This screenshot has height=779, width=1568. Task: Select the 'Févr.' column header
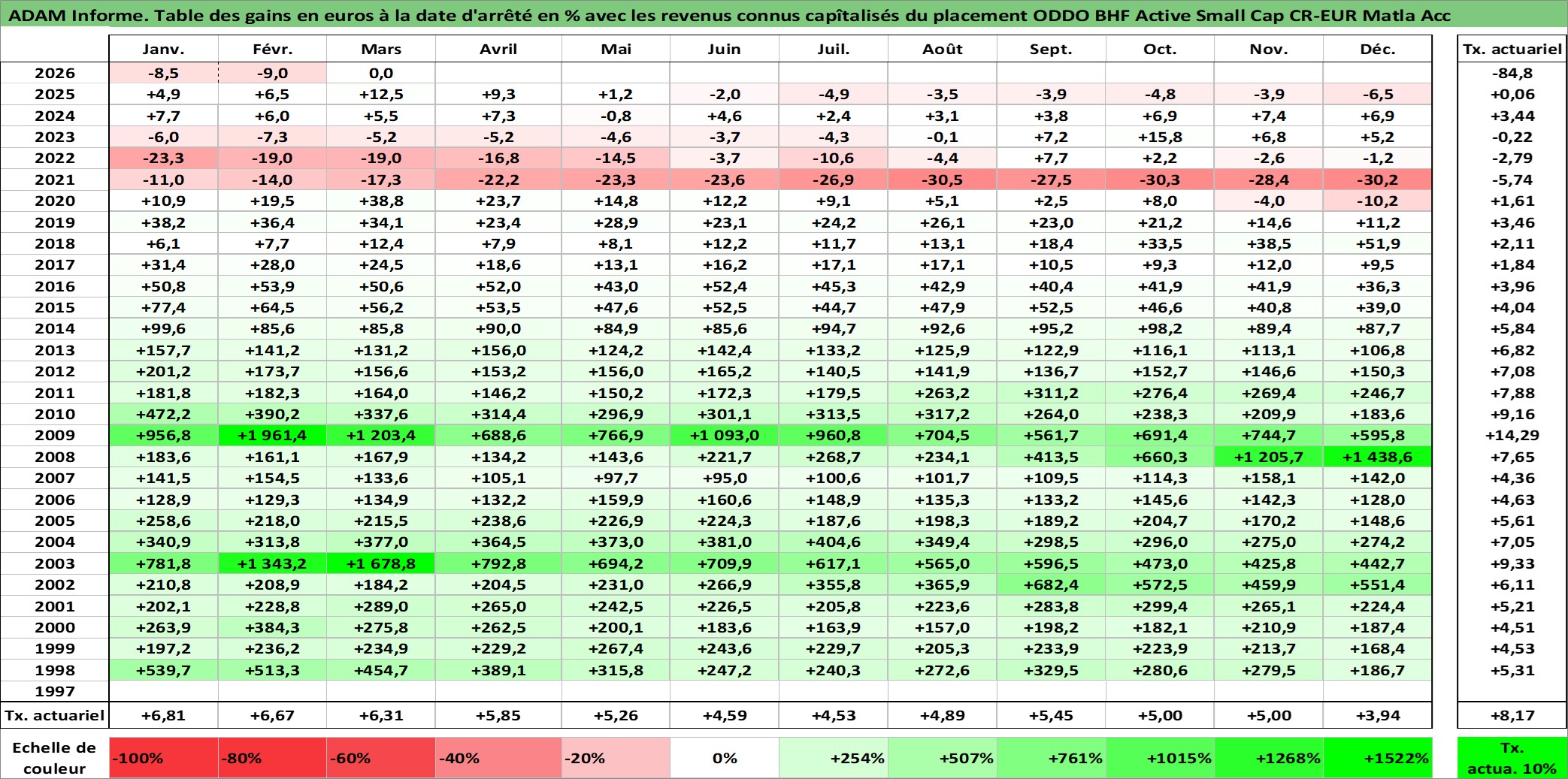pos(272,50)
